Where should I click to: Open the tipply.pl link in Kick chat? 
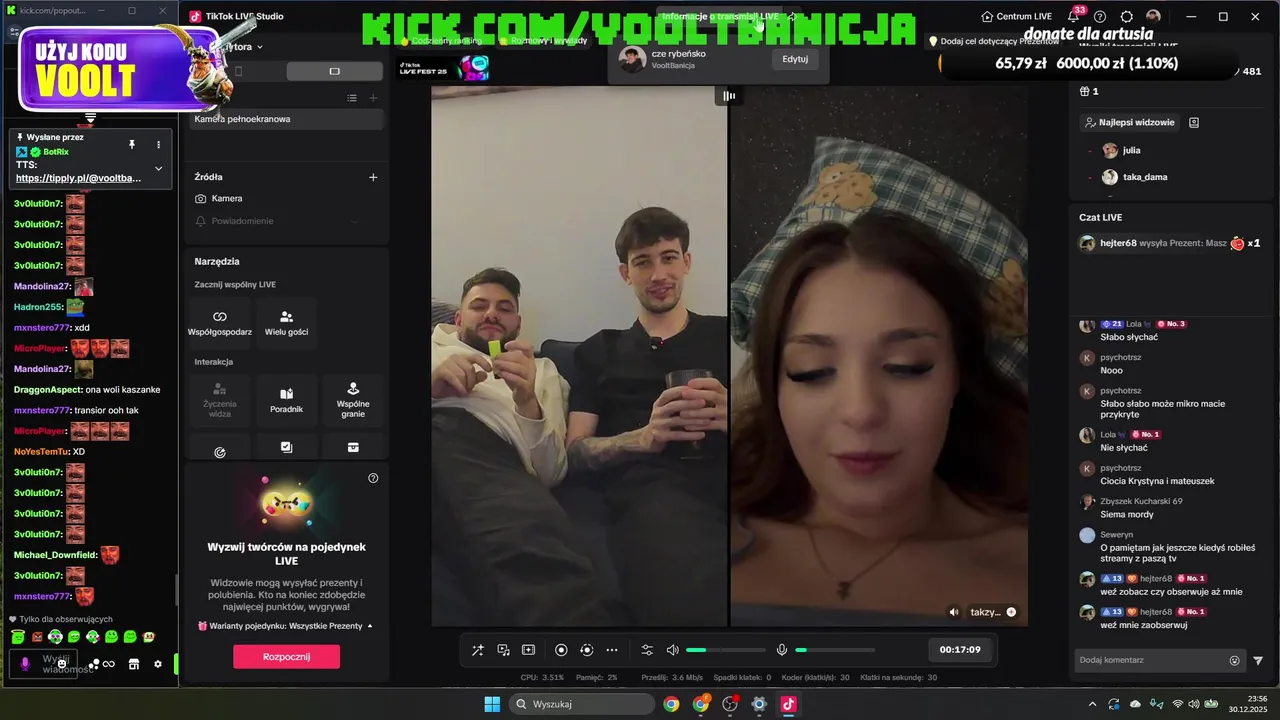pyautogui.click(x=79, y=178)
